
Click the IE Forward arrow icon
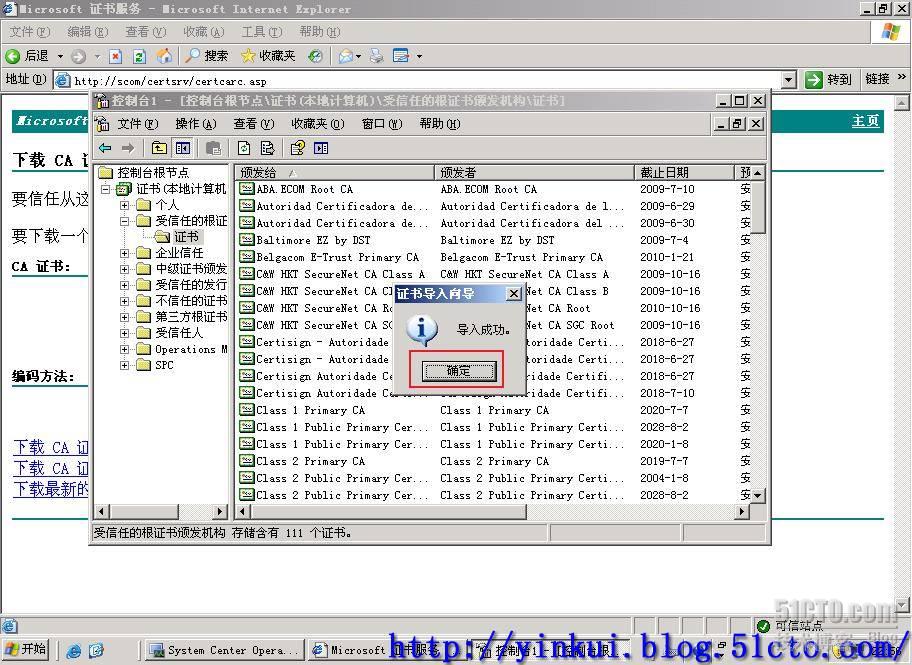click(x=79, y=56)
